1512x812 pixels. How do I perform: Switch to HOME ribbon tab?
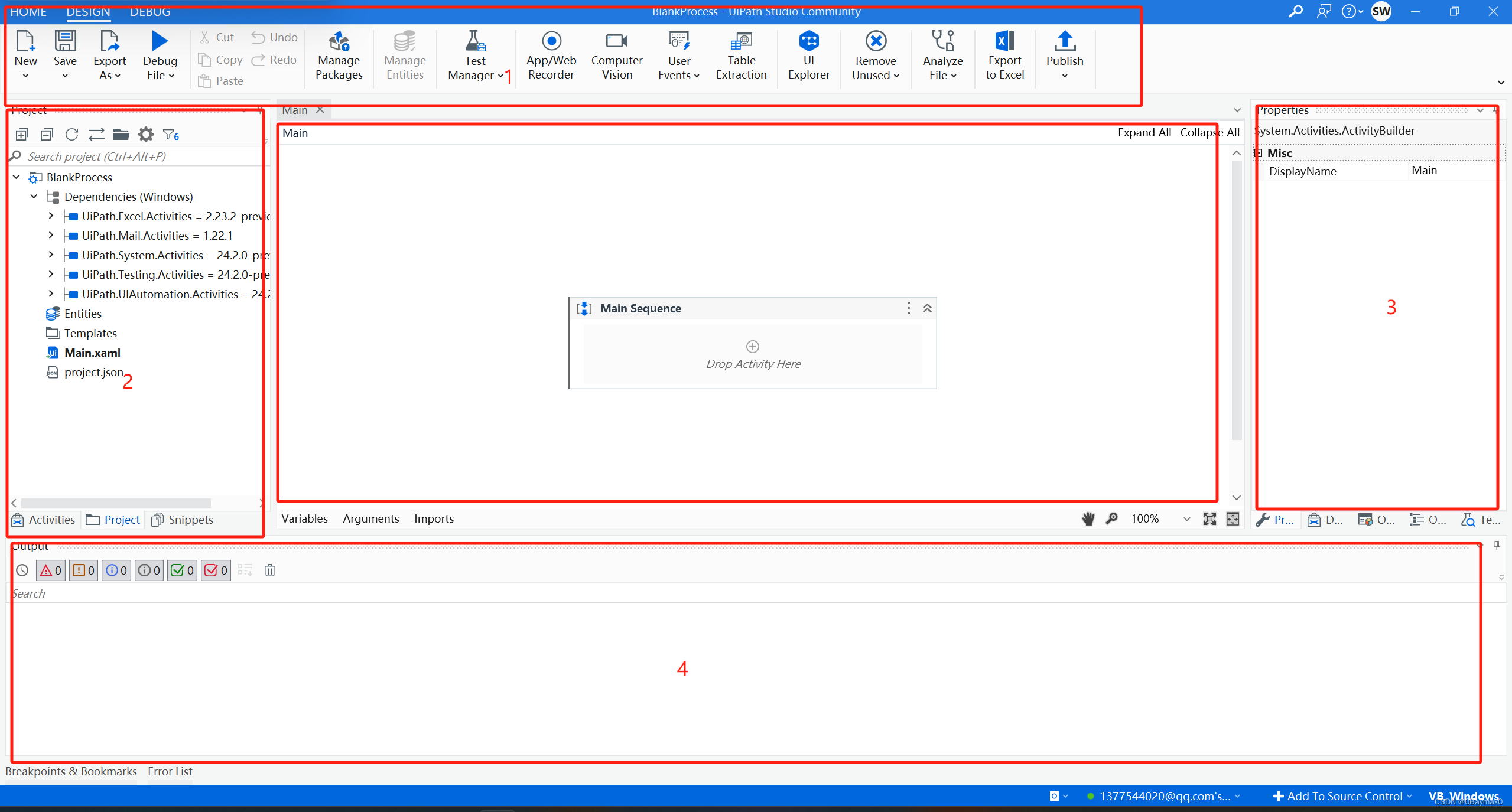click(28, 11)
